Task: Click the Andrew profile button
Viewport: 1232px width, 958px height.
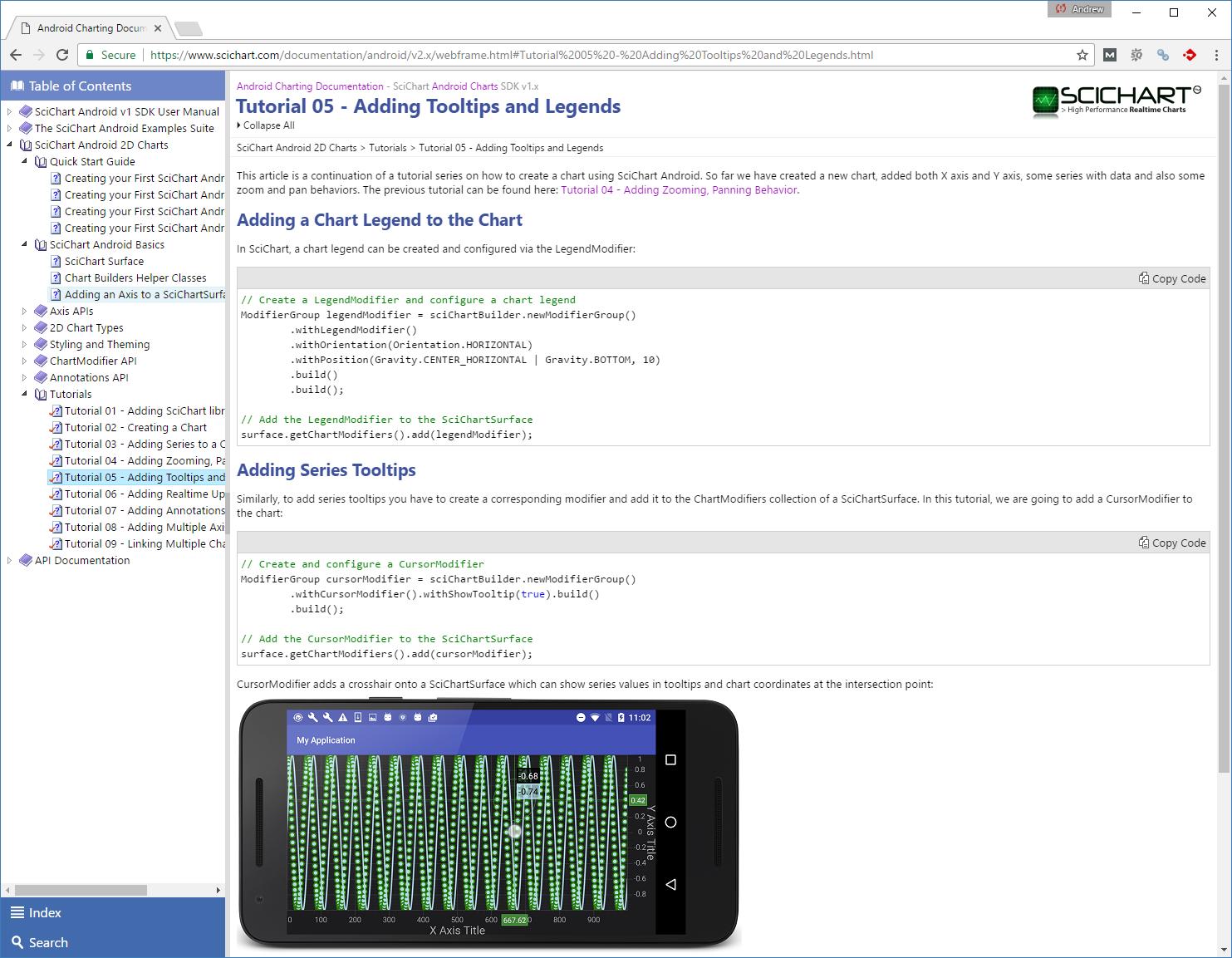Action: 1079,9
